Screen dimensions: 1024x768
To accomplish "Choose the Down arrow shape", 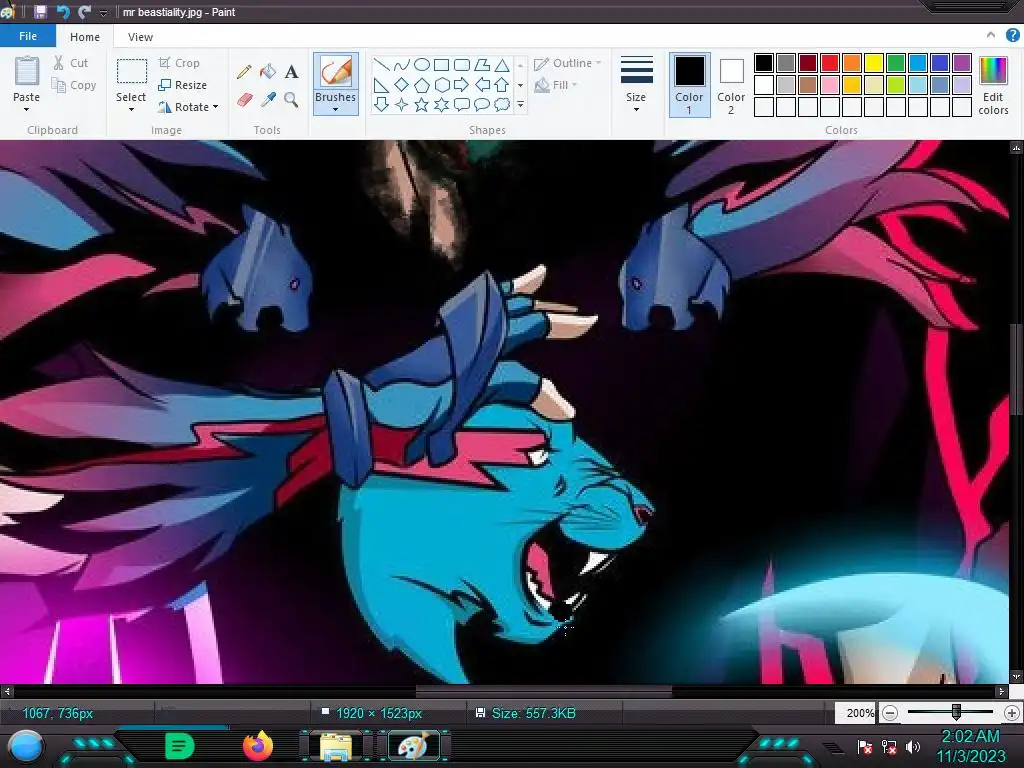I will pyautogui.click(x=381, y=104).
